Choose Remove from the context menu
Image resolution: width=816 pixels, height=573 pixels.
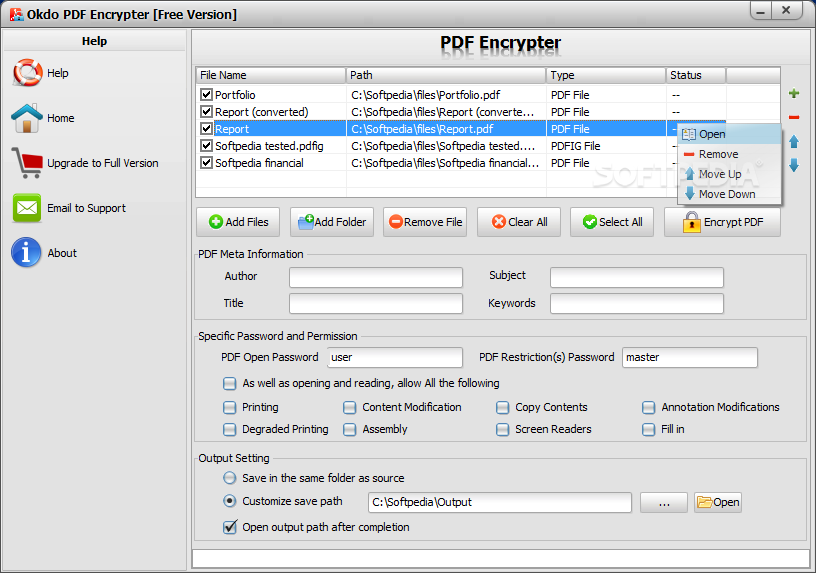click(729, 154)
